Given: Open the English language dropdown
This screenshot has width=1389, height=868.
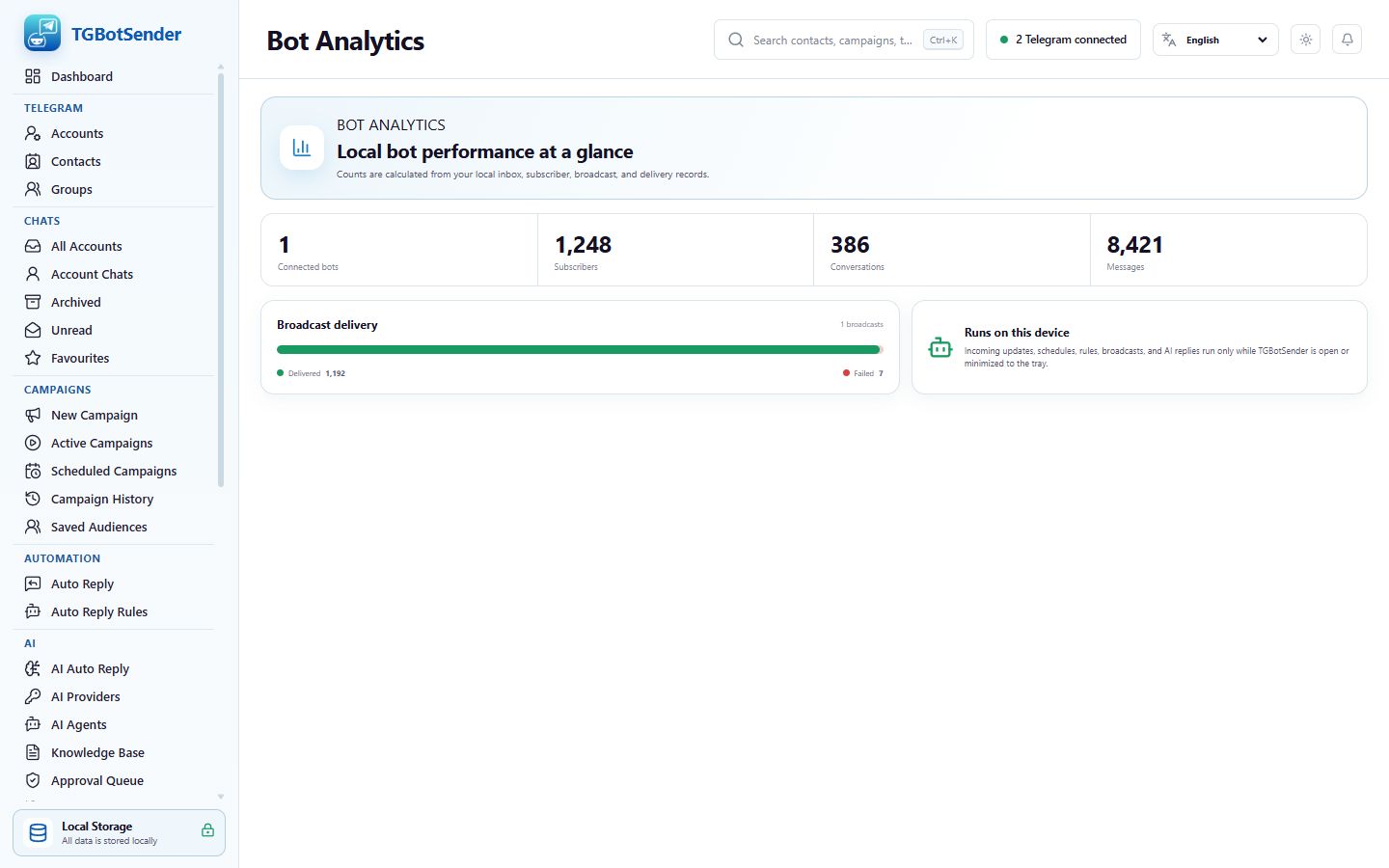Looking at the screenshot, I should pyautogui.click(x=1215, y=40).
